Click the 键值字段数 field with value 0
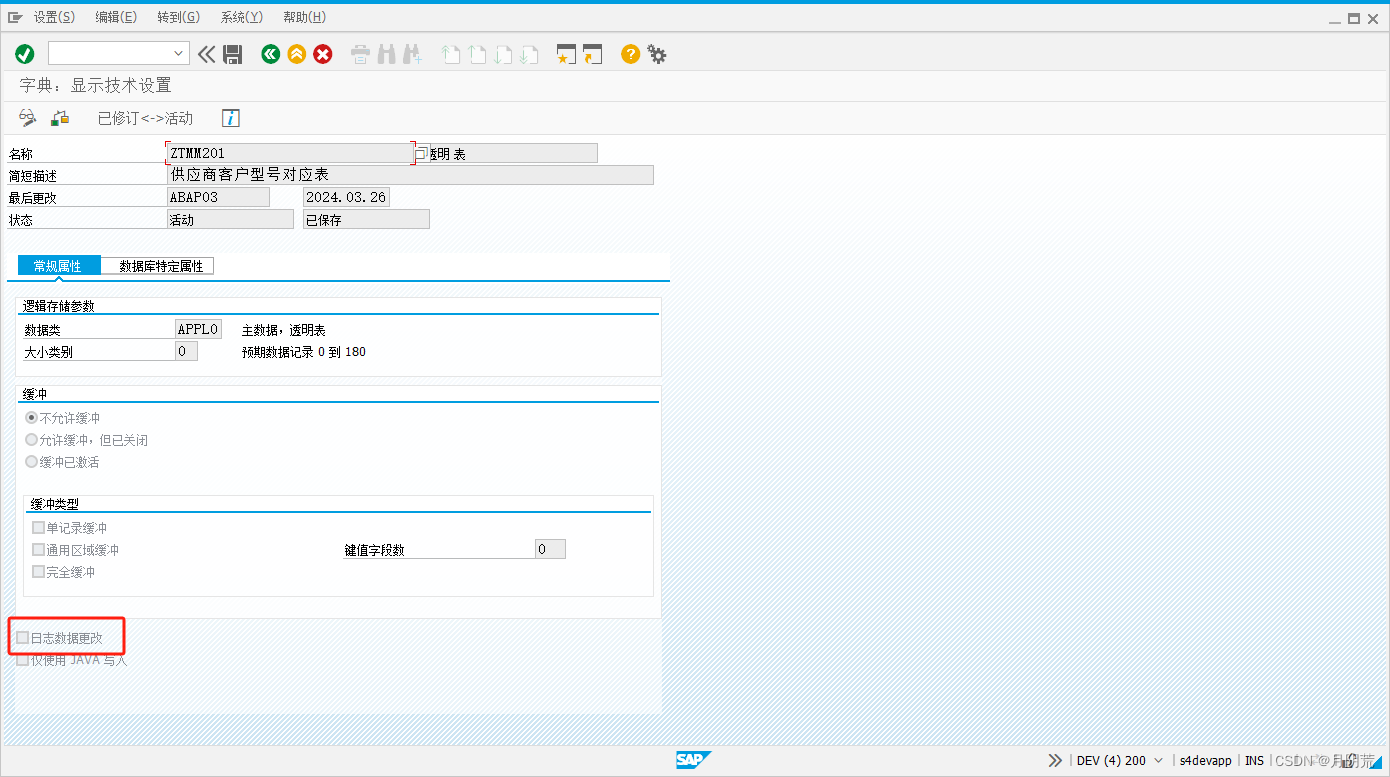The width and height of the screenshot is (1390, 777). (x=550, y=549)
